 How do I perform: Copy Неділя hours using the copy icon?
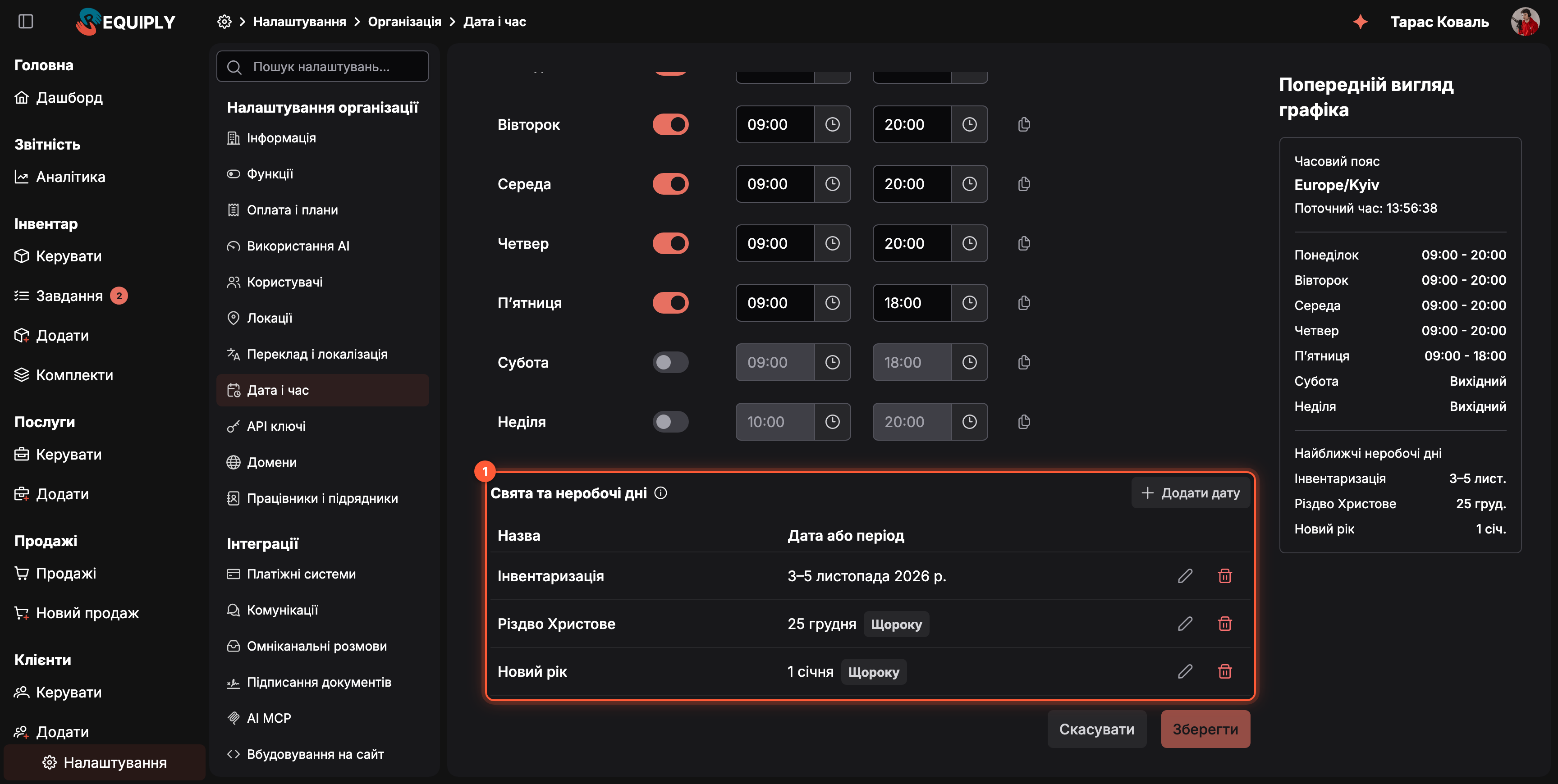point(1024,422)
